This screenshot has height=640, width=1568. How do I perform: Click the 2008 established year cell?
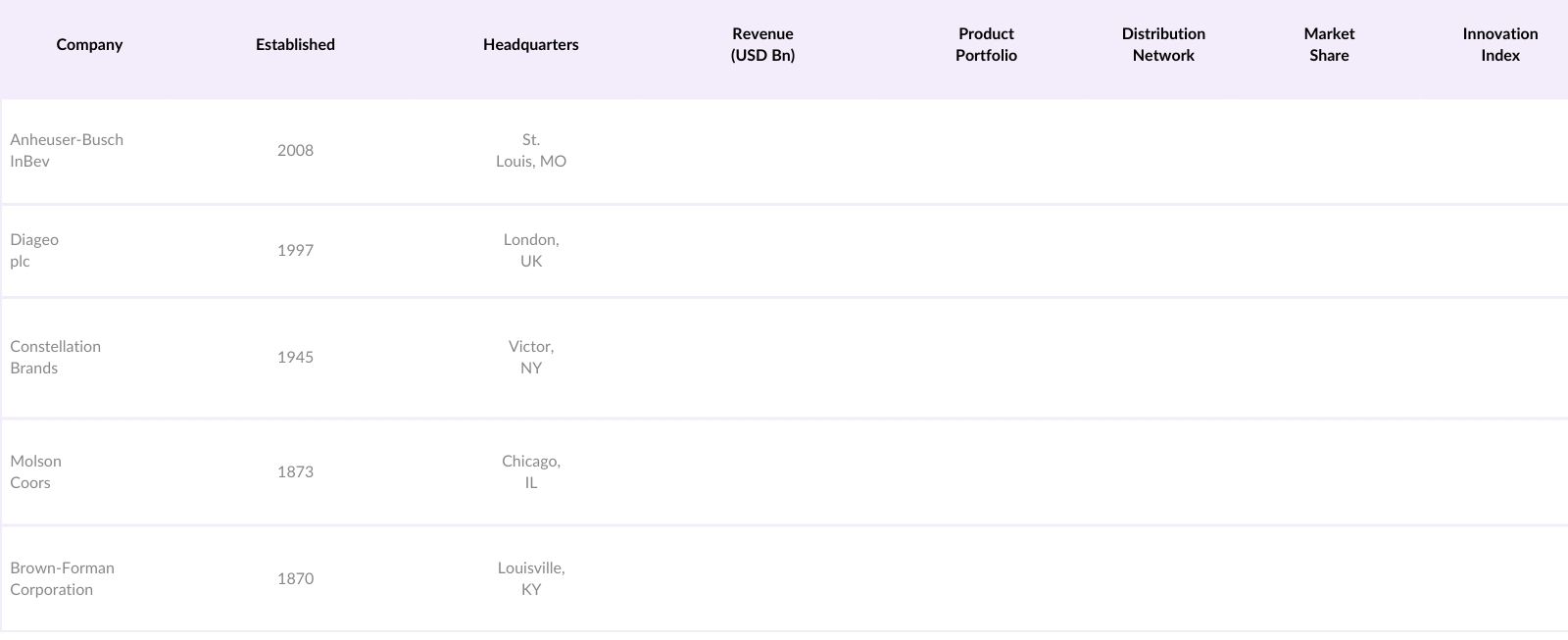tap(295, 150)
